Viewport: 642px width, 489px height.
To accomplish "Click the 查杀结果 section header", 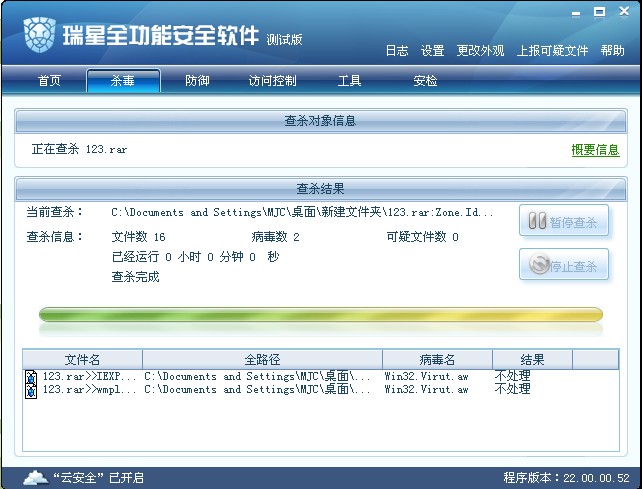I will (321, 189).
